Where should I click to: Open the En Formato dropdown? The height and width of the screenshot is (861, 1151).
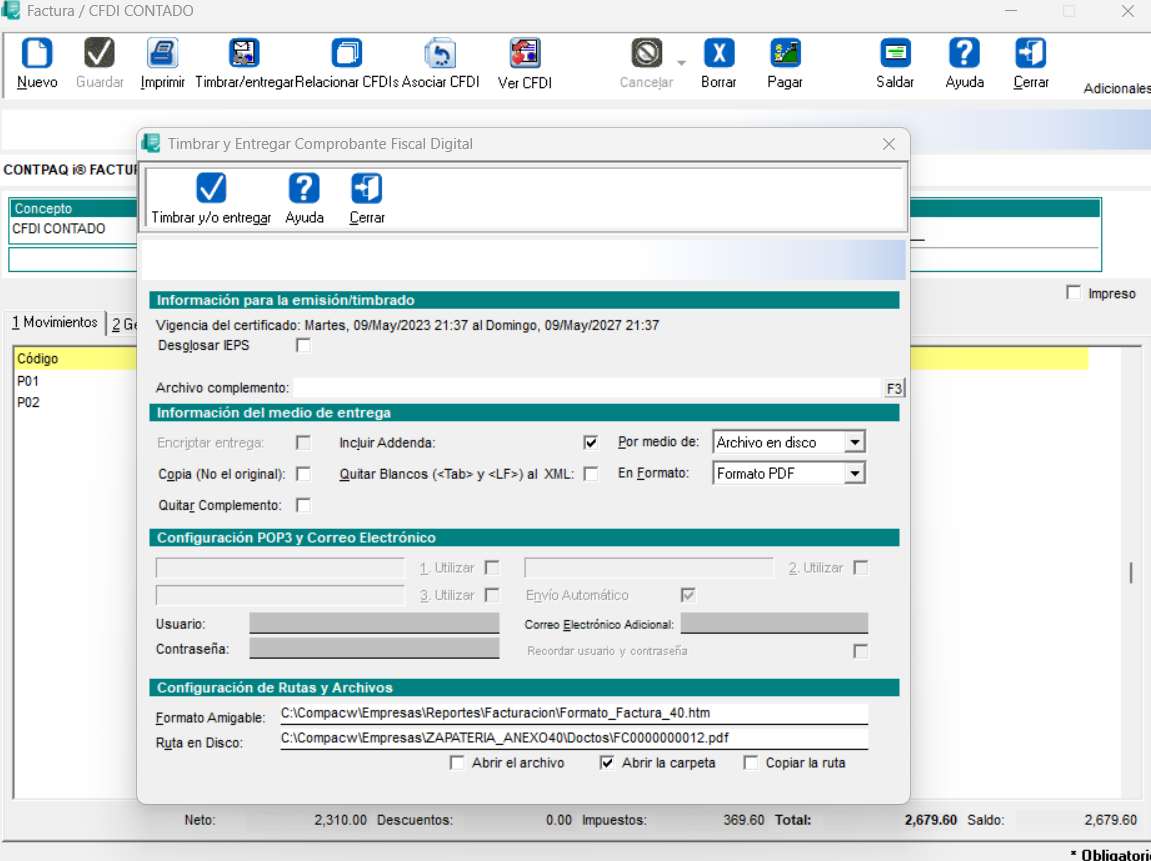(x=853, y=474)
